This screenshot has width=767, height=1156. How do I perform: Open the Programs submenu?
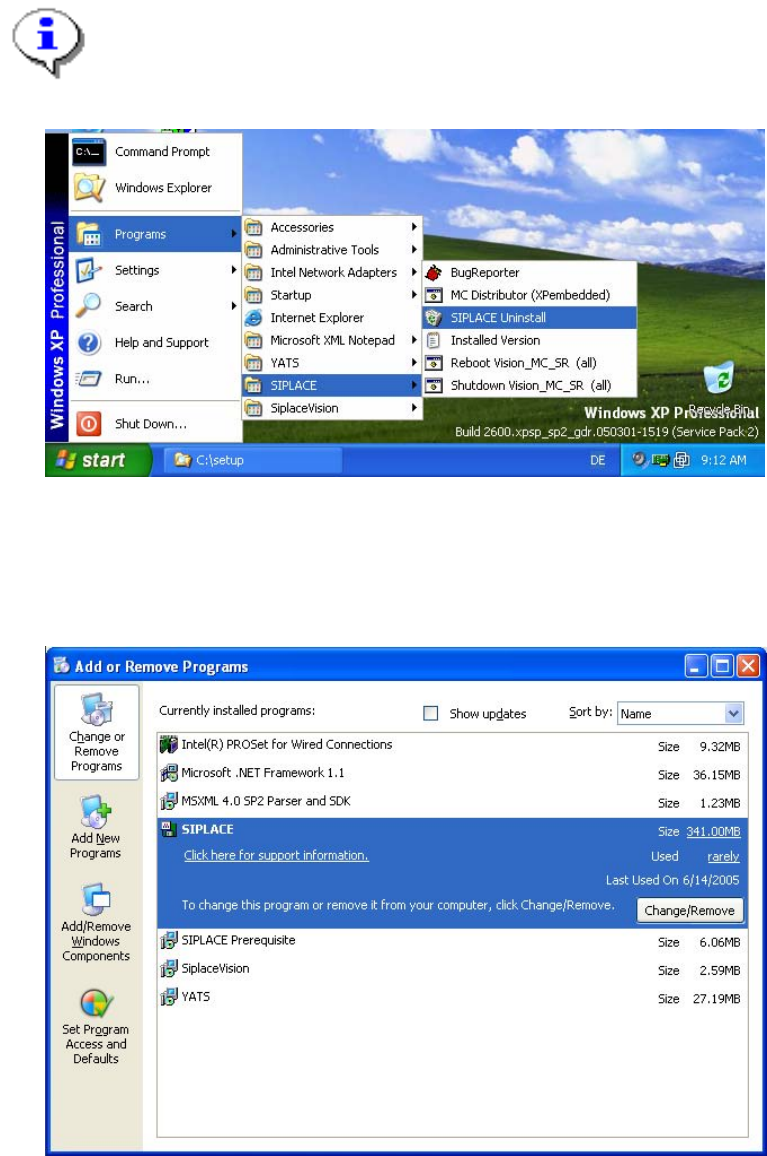pyautogui.click(x=156, y=234)
